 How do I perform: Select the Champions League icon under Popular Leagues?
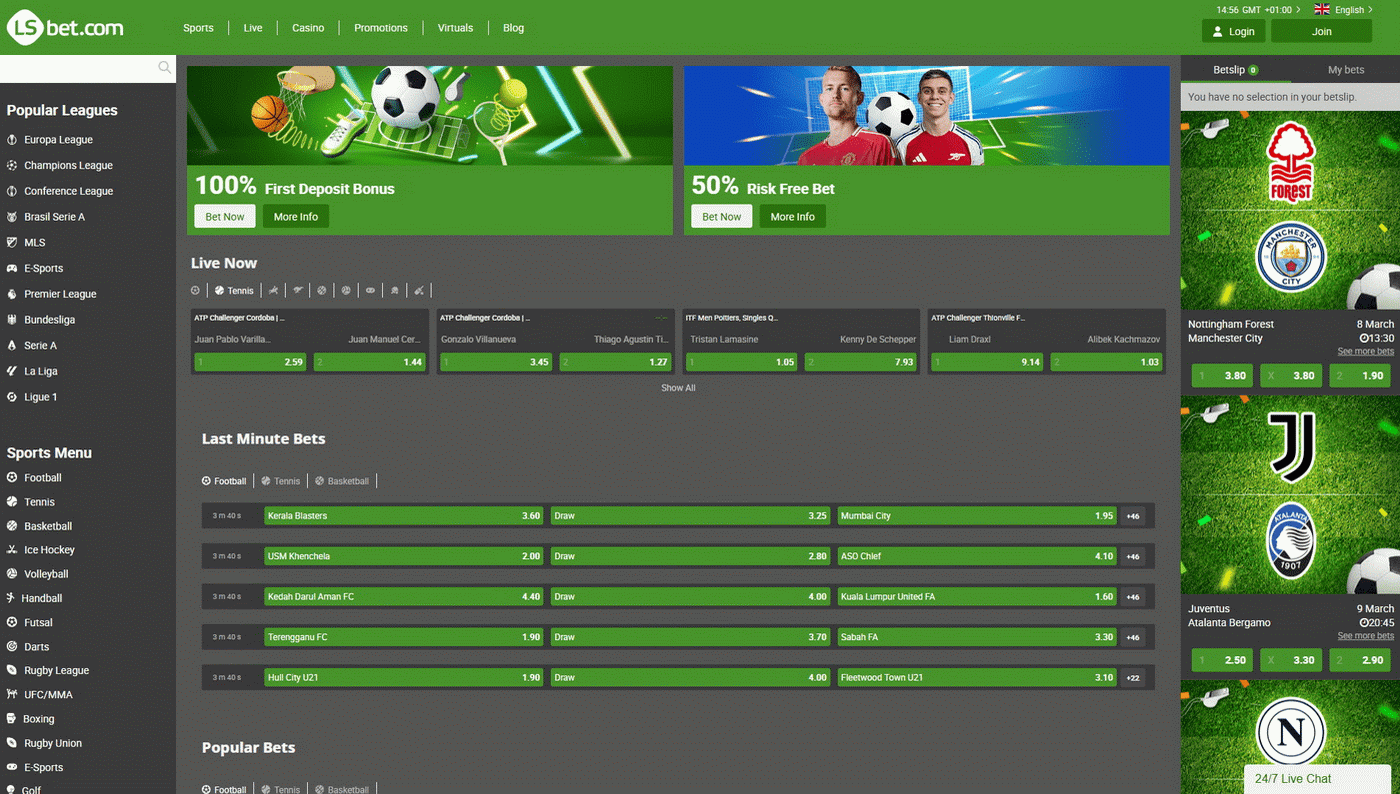click(13, 165)
